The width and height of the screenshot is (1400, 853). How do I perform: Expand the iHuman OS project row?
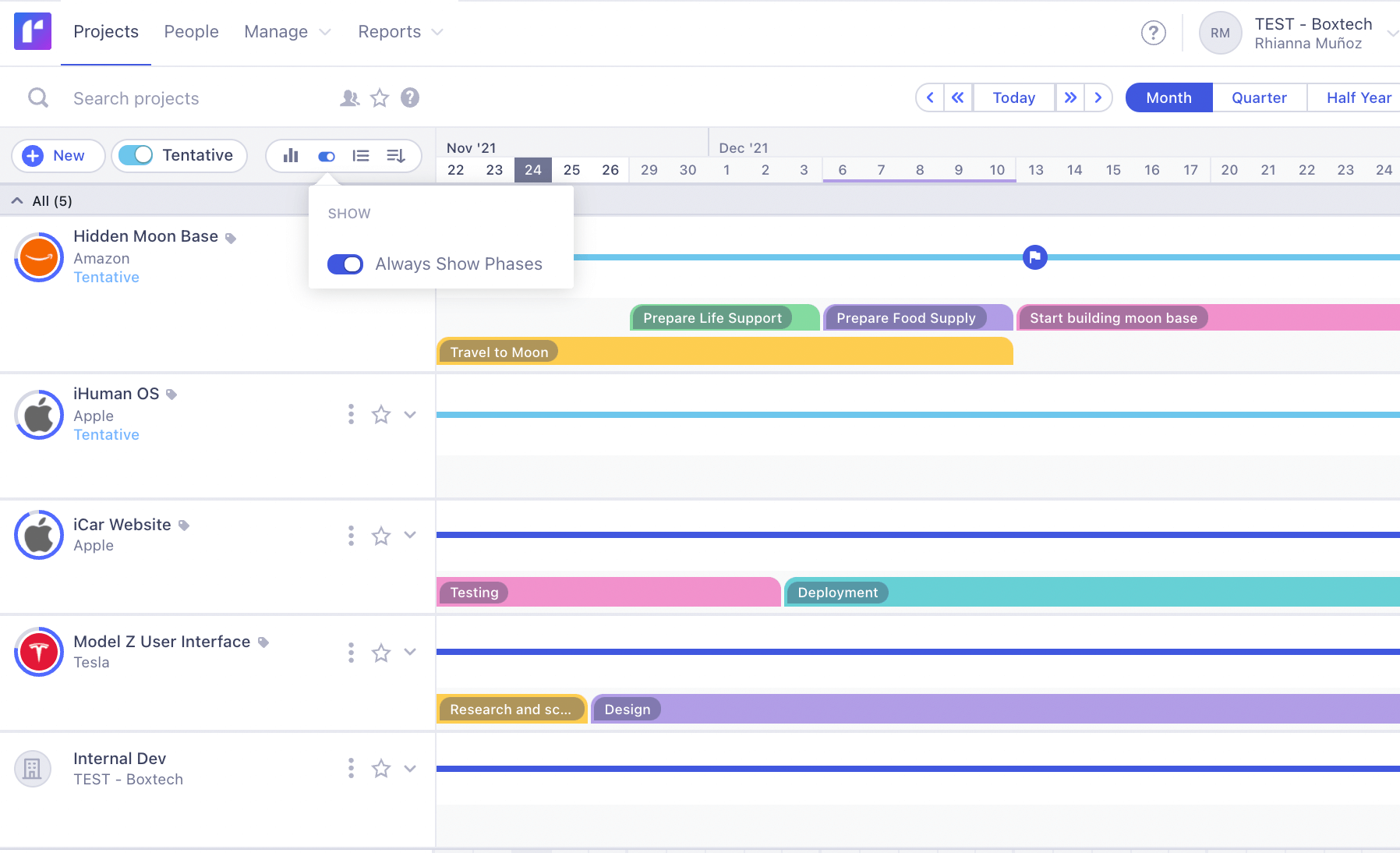point(410,414)
